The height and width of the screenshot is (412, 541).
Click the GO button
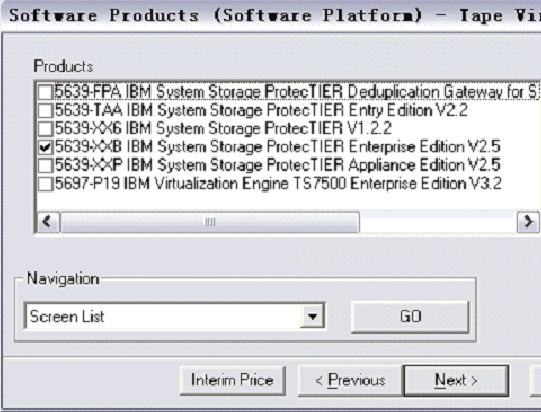point(410,317)
